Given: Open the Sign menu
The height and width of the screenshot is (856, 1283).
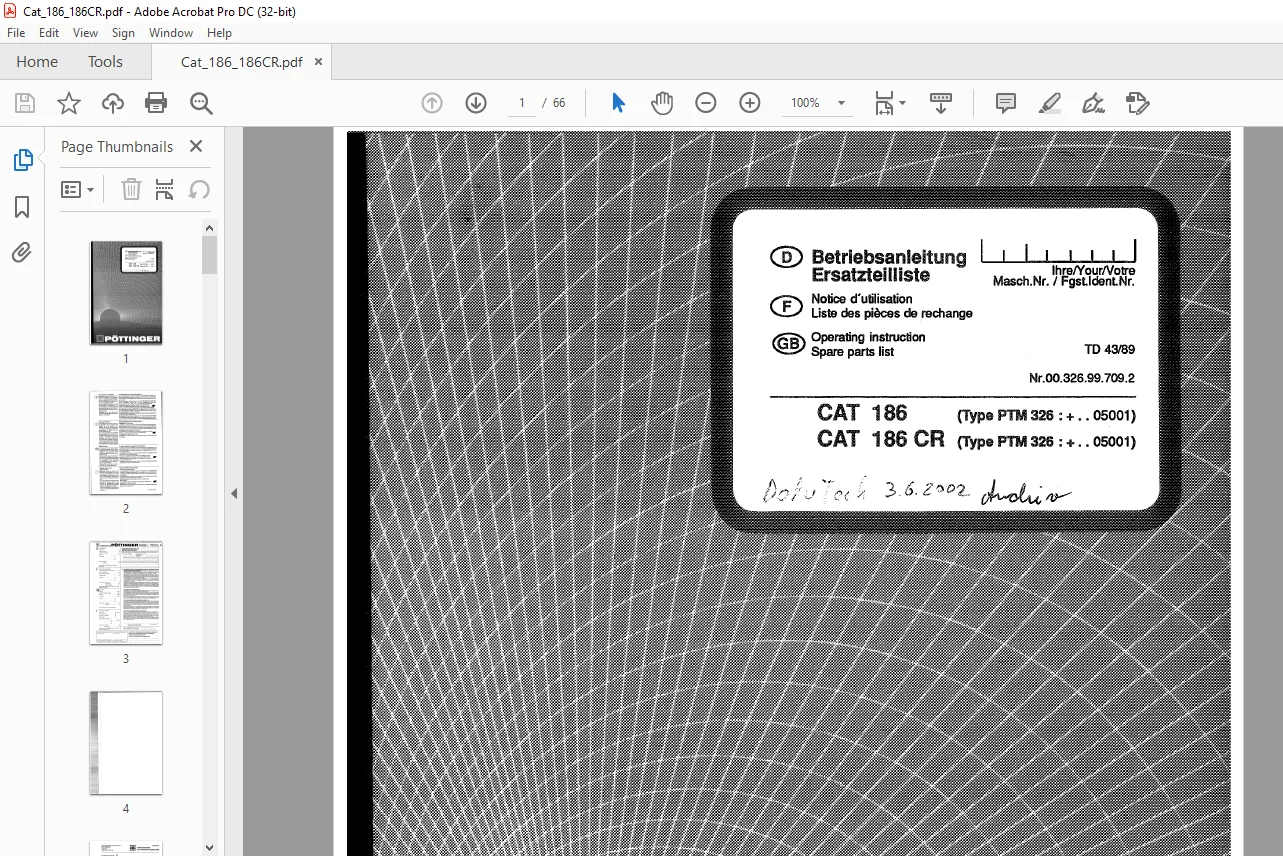Looking at the screenshot, I should coord(123,33).
